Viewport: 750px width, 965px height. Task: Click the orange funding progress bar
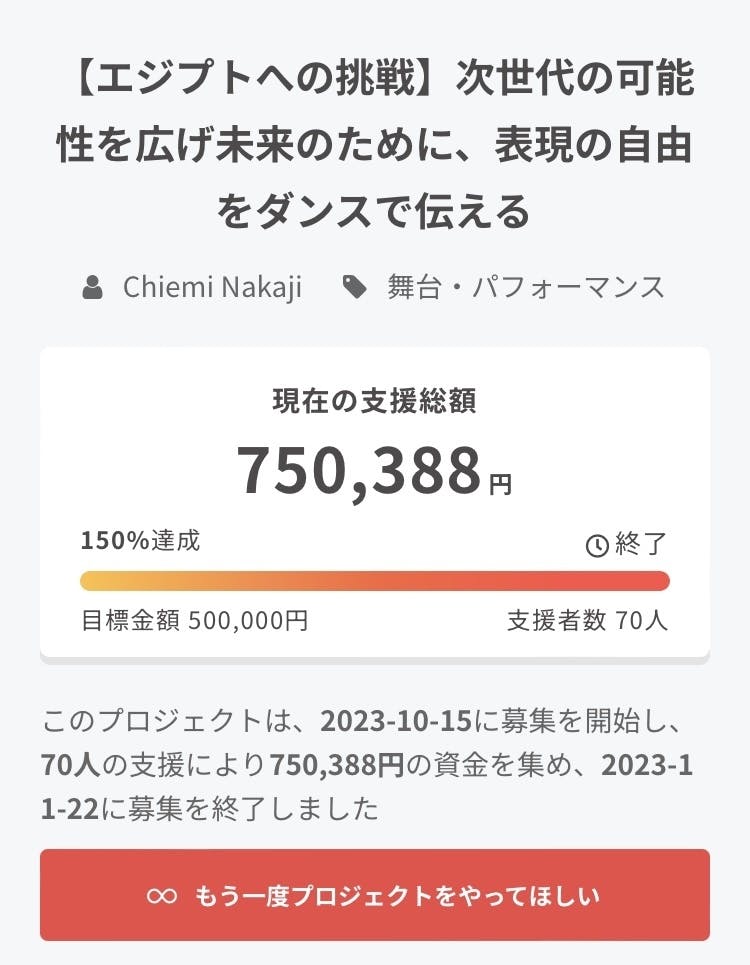click(375, 581)
